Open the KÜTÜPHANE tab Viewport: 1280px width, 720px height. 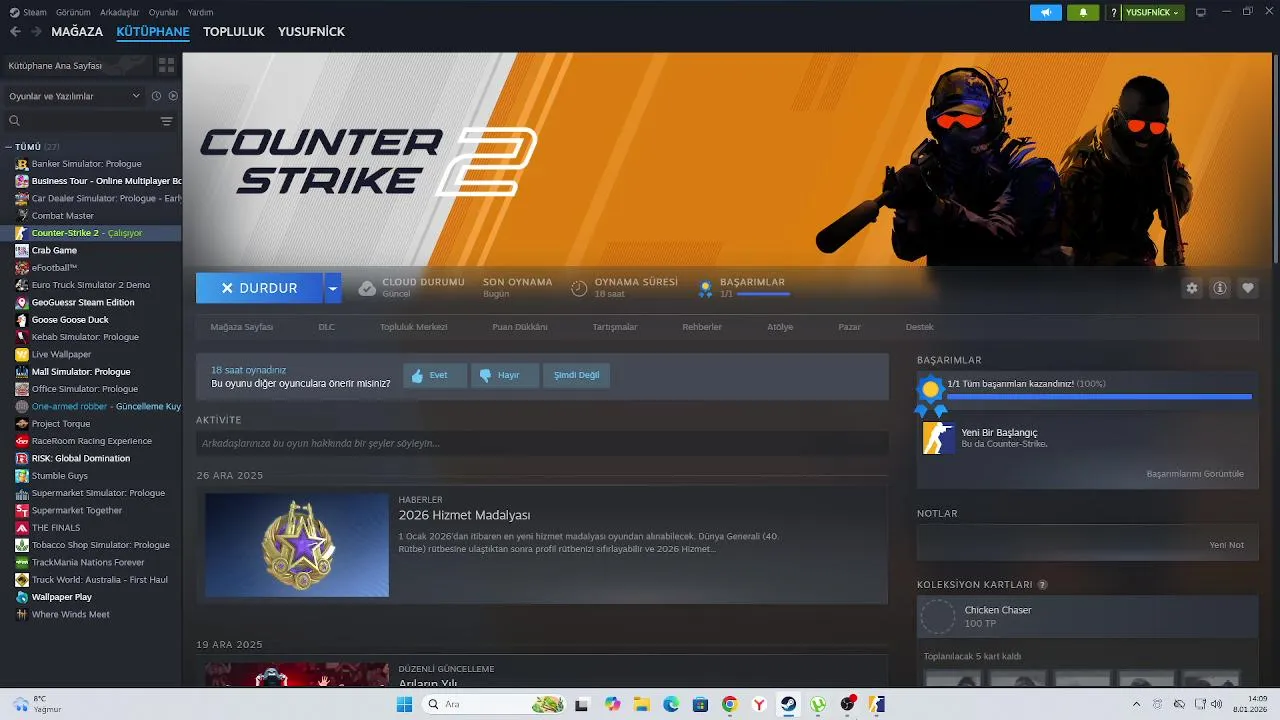point(153,31)
